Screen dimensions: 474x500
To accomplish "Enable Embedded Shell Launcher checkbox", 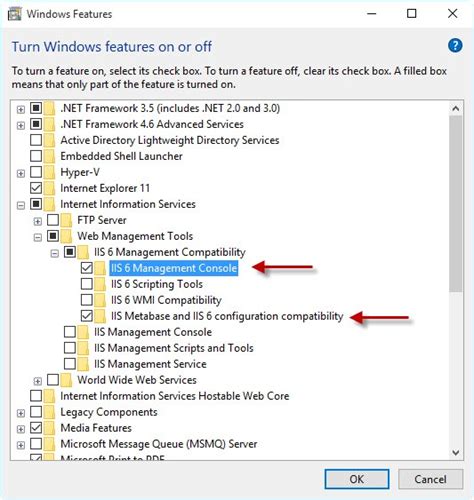I will [x=36, y=156].
